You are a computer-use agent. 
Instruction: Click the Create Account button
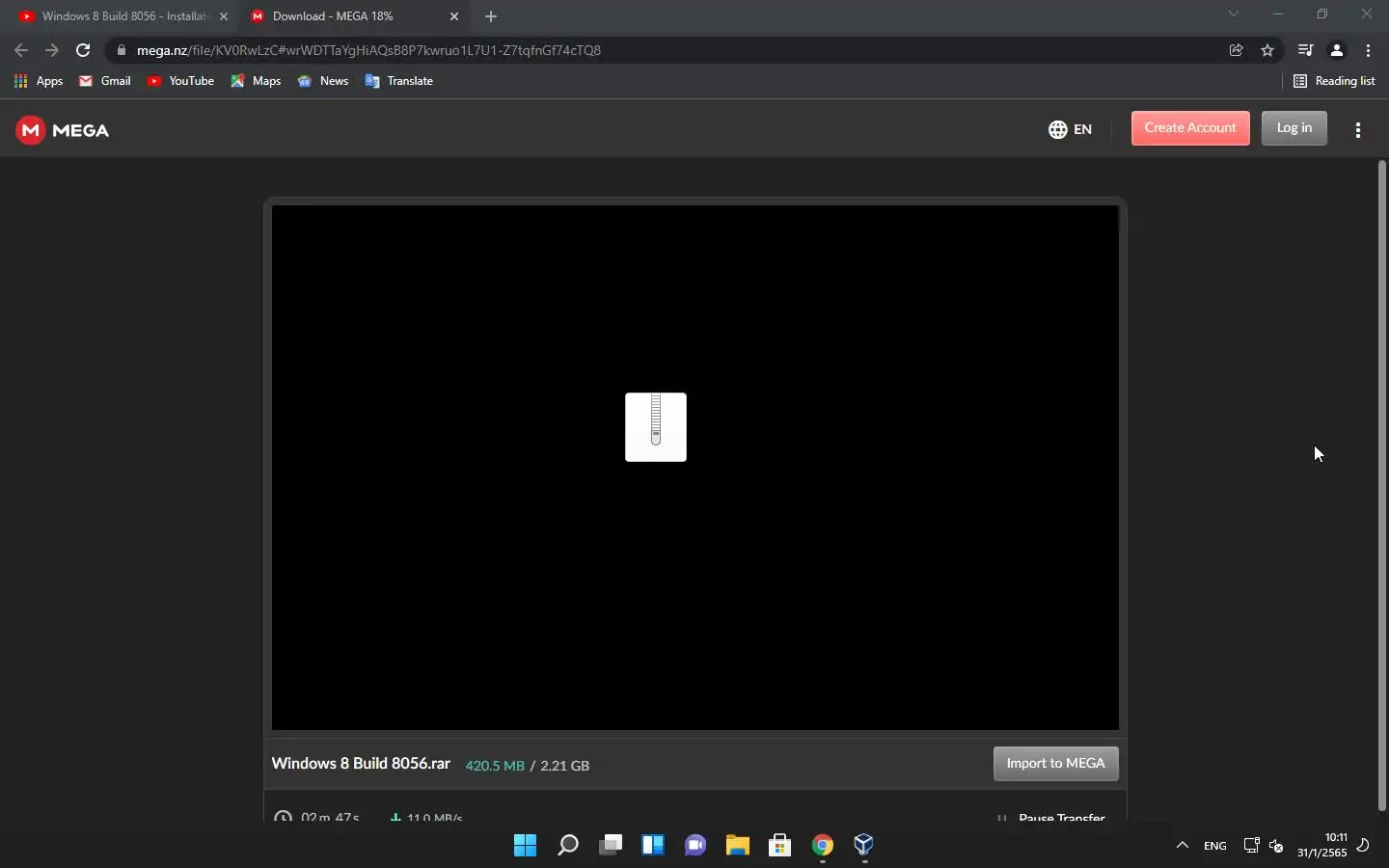(1190, 128)
